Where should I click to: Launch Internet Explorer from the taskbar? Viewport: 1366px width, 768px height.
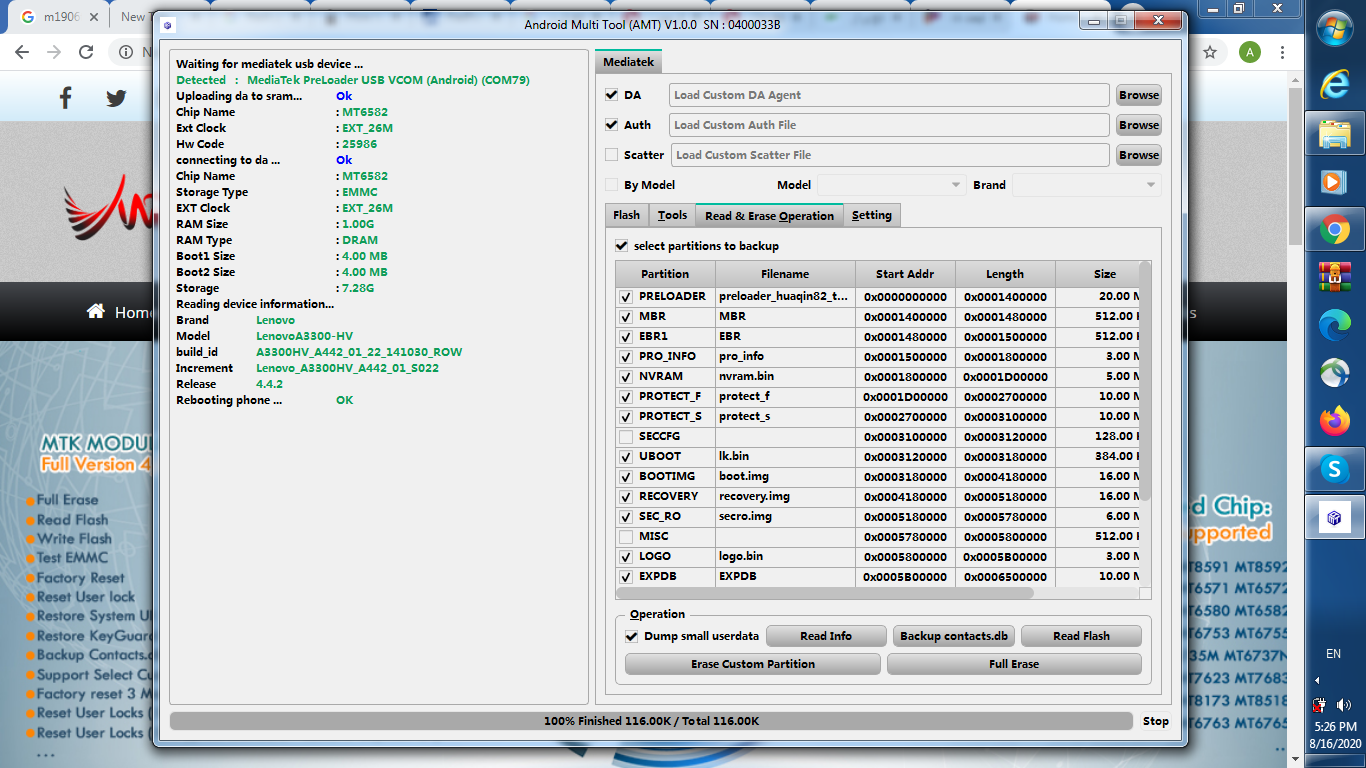(x=1334, y=85)
